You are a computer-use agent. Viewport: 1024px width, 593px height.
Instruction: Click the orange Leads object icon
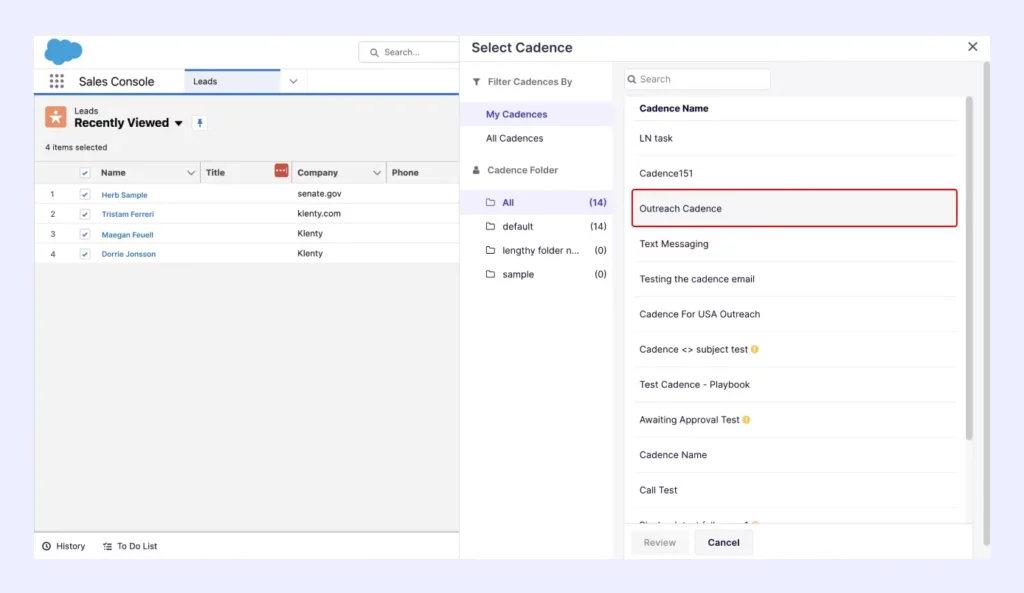(x=56, y=117)
